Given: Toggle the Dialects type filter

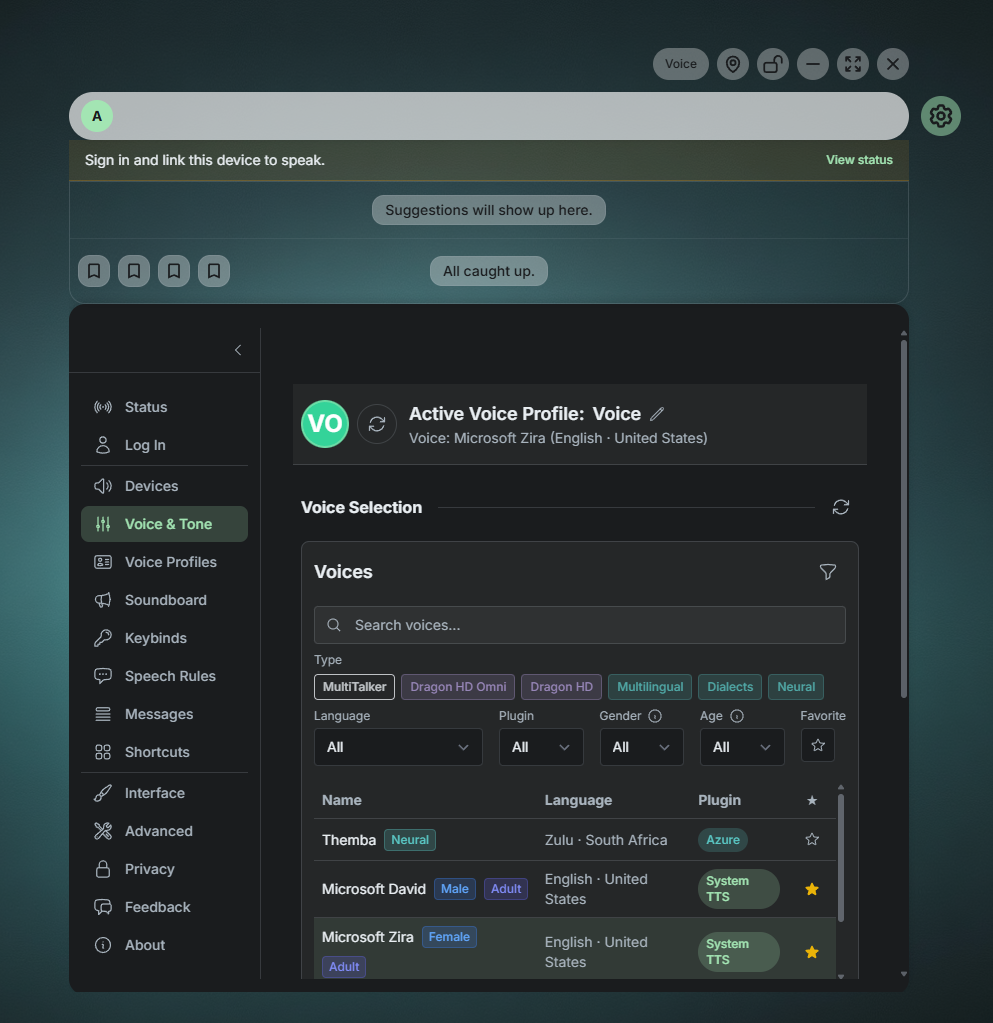Looking at the screenshot, I should 729,687.
